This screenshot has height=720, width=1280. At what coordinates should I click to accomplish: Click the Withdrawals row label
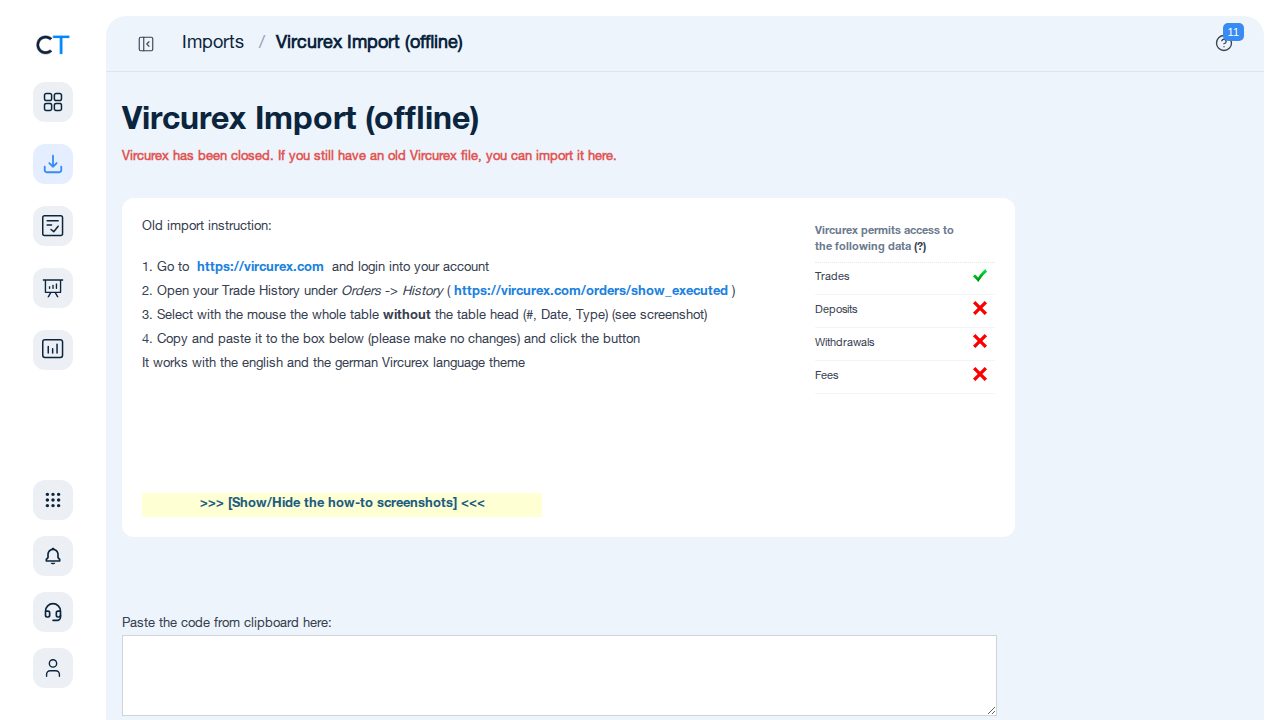coord(845,342)
